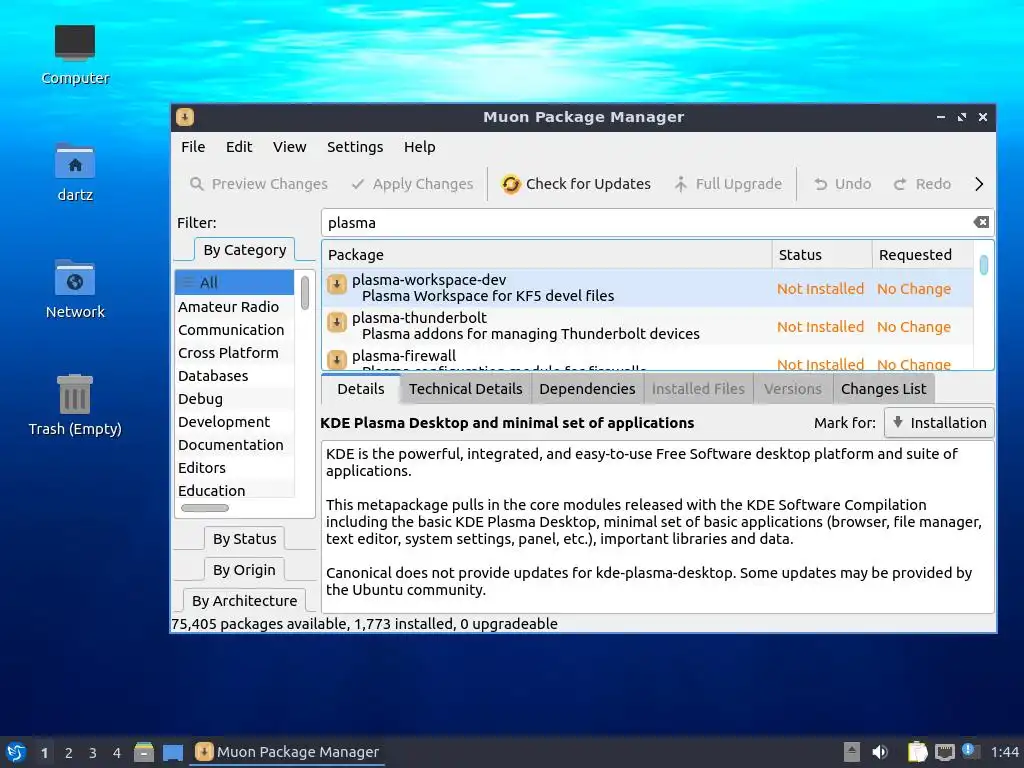Switch to the Changes List tab
The image size is (1024, 768).
point(884,389)
